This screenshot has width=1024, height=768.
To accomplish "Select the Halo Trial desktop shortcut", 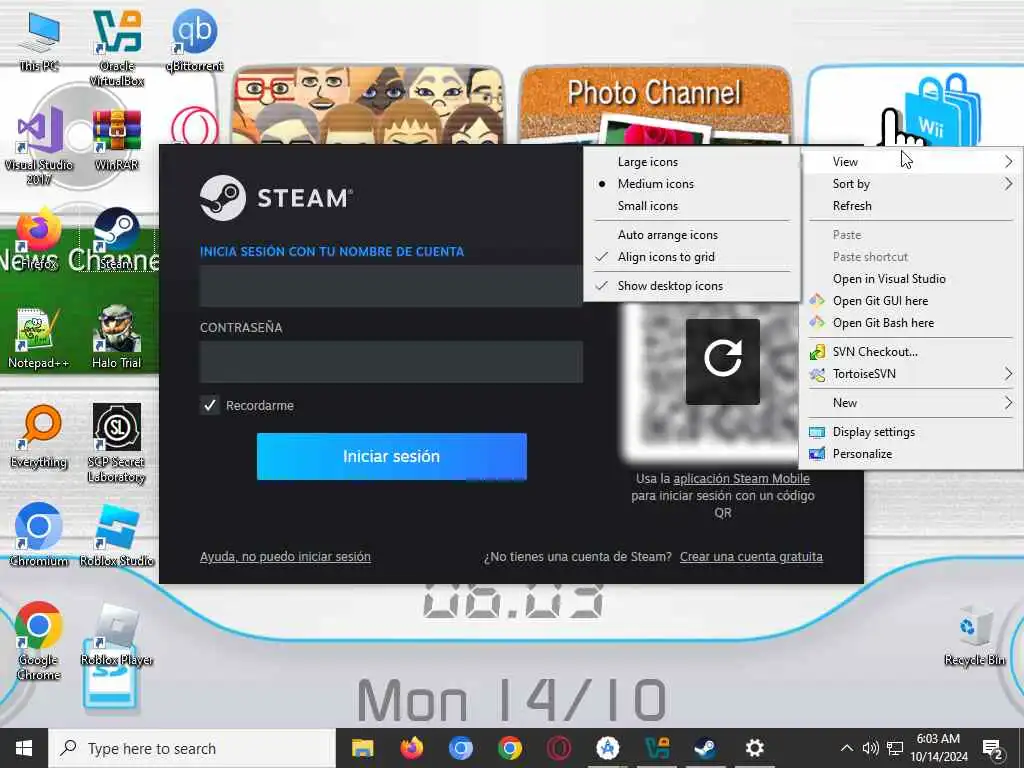I will [x=117, y=338].
